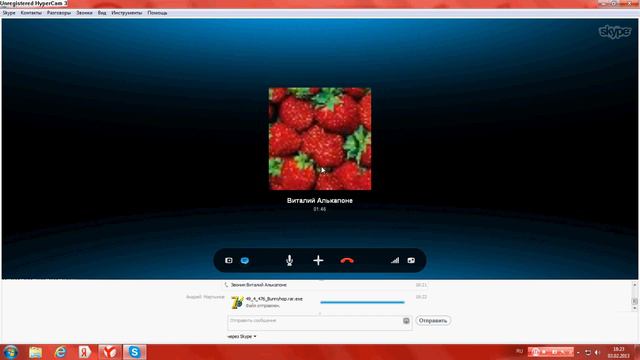End the call with the red hang-up button
This screenshot has width=640, height=360.
[347, 260]
